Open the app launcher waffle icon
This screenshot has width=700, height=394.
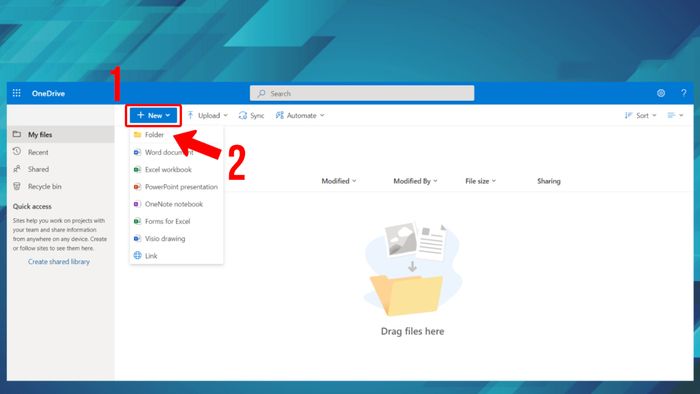[17, 93]
